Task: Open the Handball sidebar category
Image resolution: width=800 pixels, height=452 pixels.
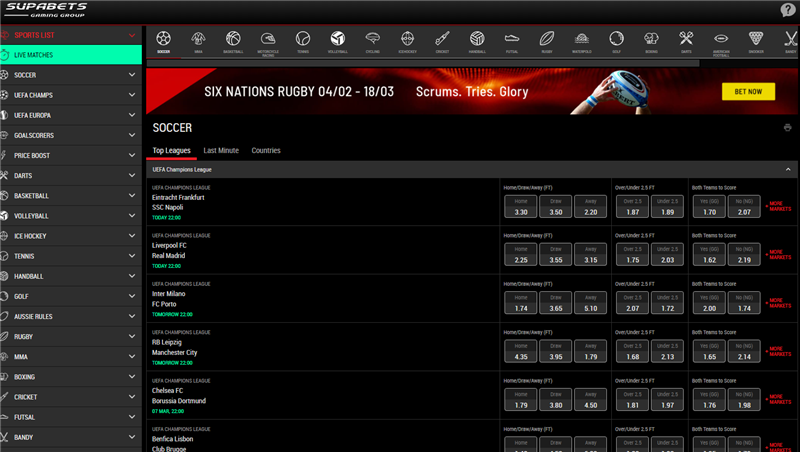Action: (71, 276)
